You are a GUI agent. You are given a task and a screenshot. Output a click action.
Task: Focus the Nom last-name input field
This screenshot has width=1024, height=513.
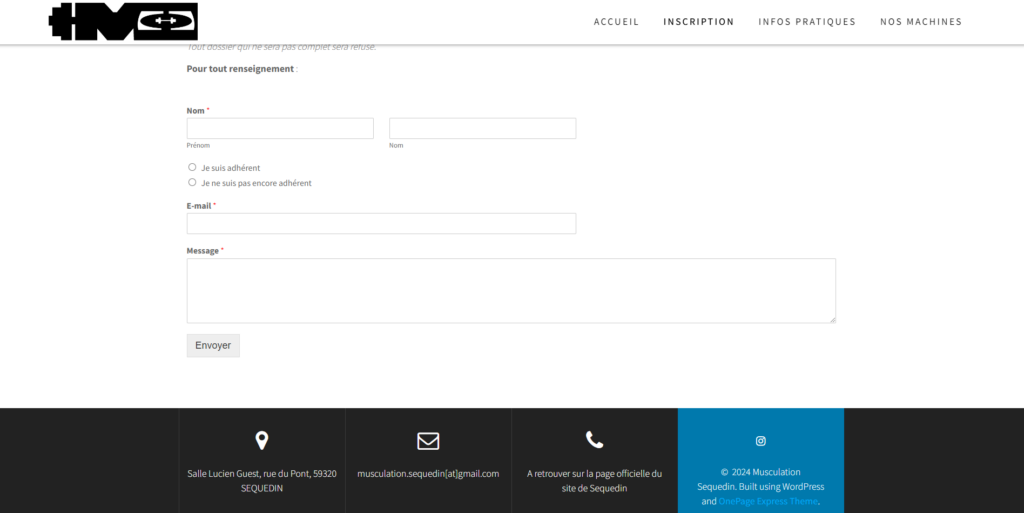[483, 128]
